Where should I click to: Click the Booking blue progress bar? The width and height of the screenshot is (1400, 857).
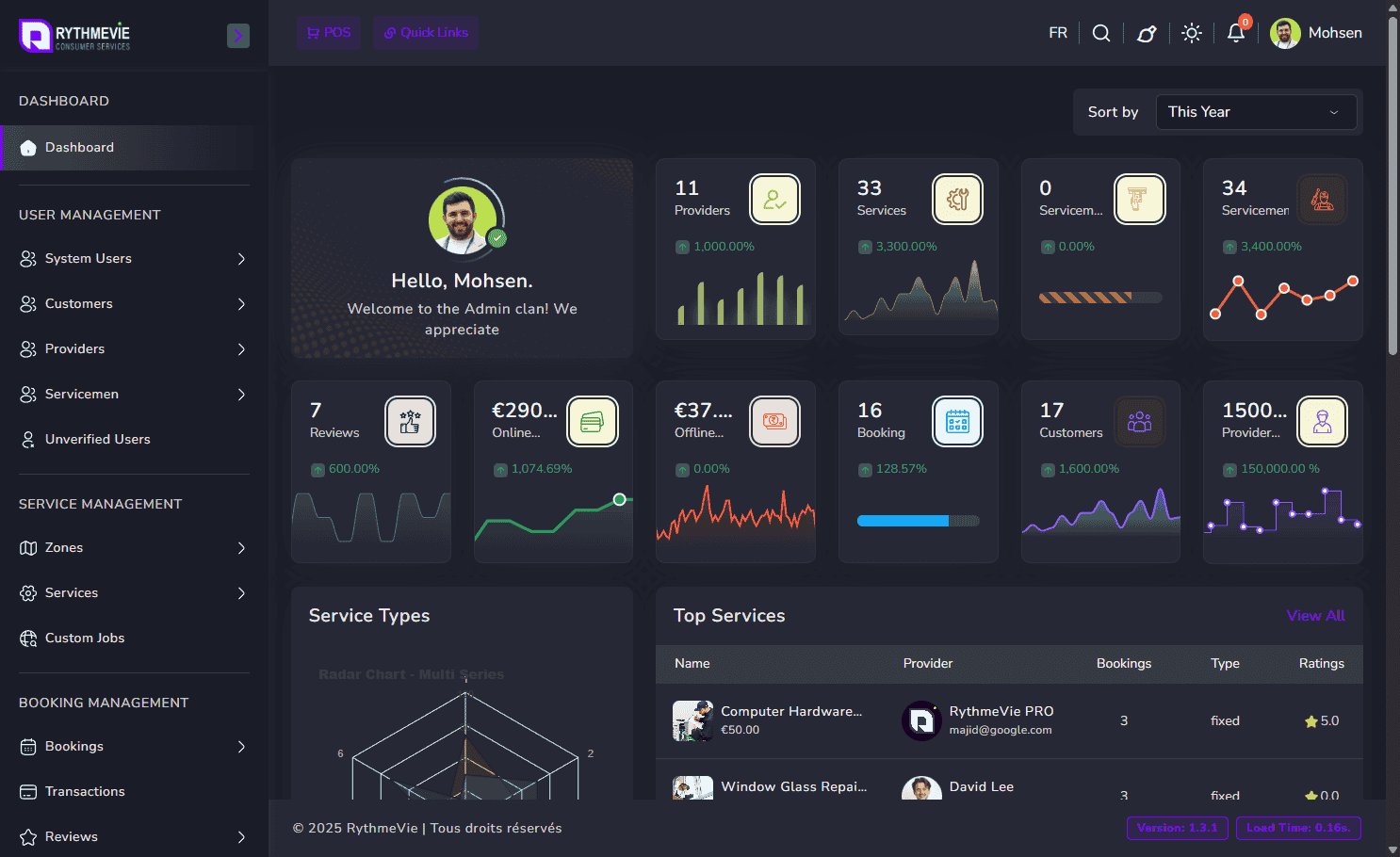[918, 521]
